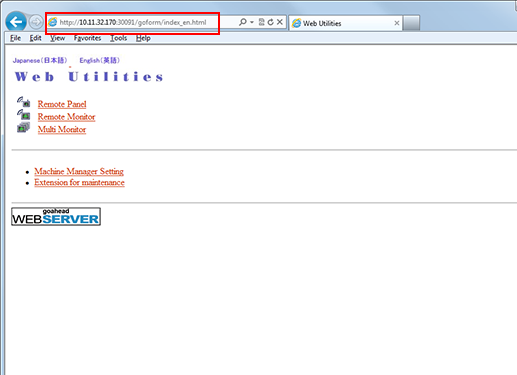Open the Help menu
Screen dimensions: 517x375
point(143,38)
